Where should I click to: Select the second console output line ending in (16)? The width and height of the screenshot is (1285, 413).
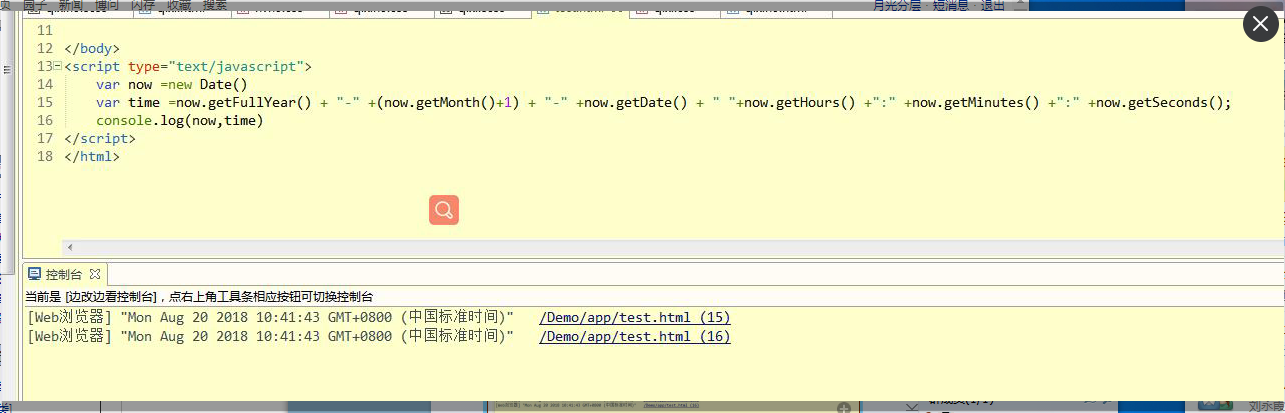click(x=379, y=336)
